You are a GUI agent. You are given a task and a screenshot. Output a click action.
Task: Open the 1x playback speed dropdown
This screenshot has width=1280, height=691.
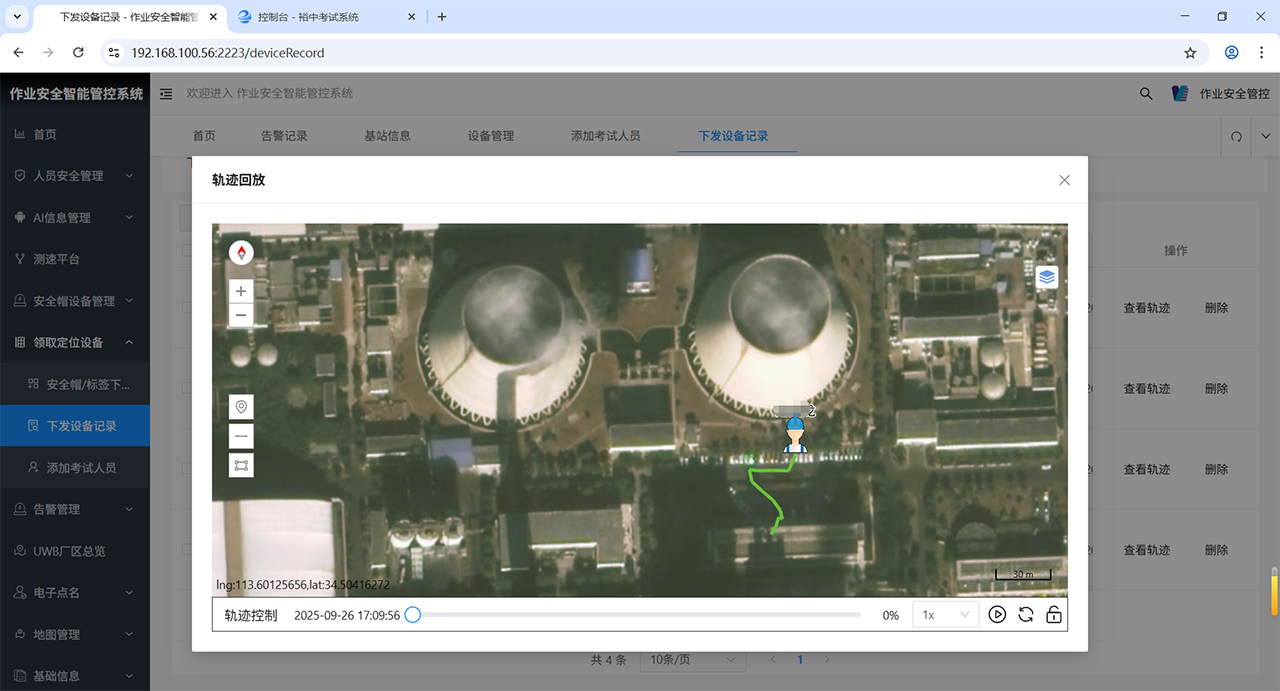945,615
